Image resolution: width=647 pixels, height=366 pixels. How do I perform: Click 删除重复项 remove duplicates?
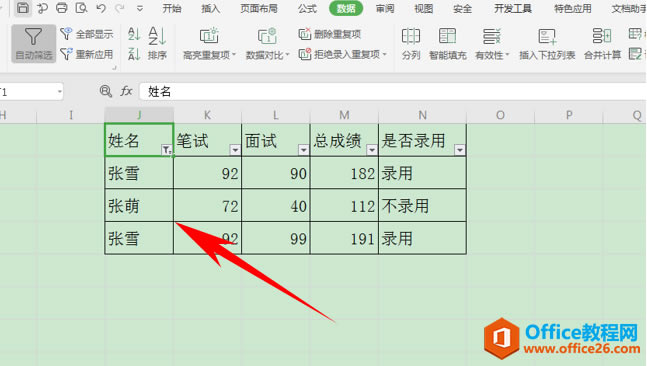click(330, 34)
